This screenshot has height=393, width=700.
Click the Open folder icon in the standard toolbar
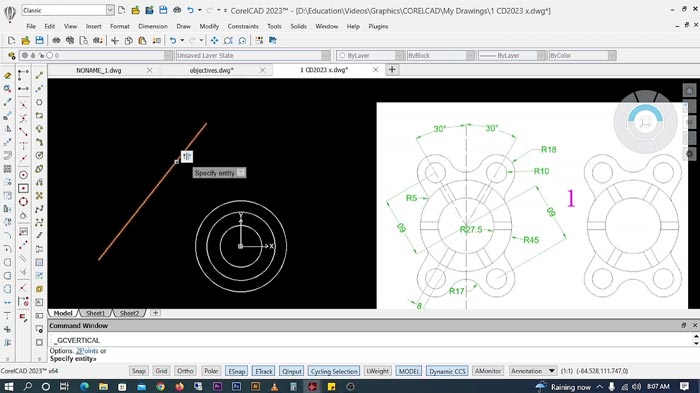[x=25, y=41]
